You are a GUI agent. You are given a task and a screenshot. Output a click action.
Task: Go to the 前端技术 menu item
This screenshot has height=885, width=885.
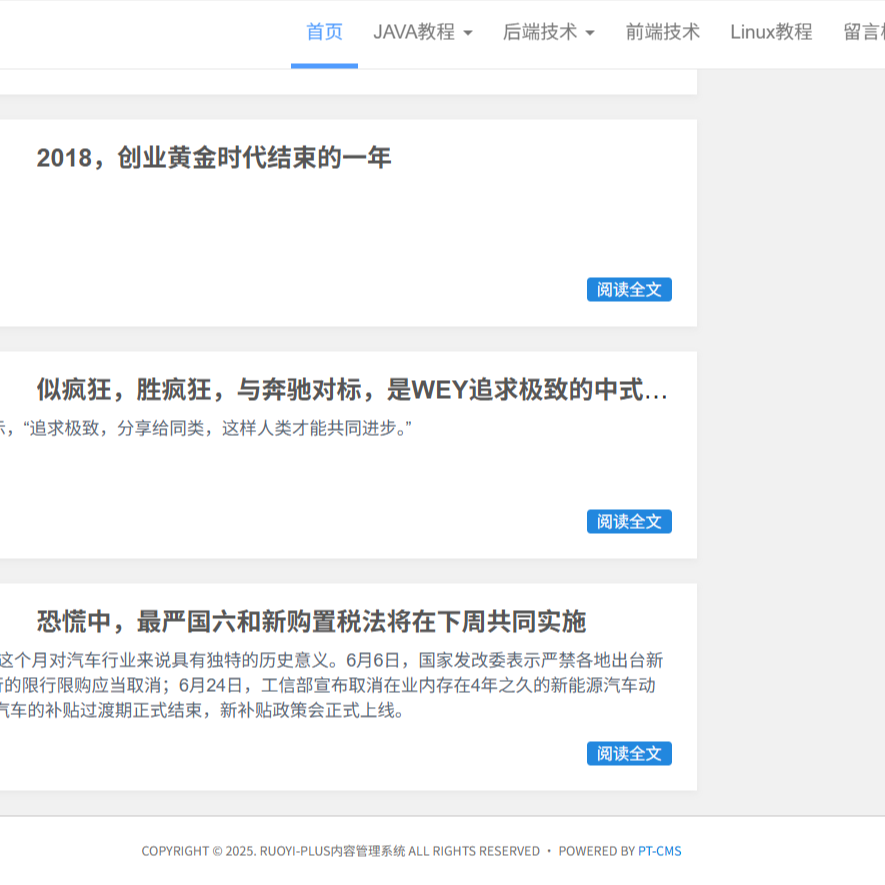pyautogui.click(x=662, y=32)
